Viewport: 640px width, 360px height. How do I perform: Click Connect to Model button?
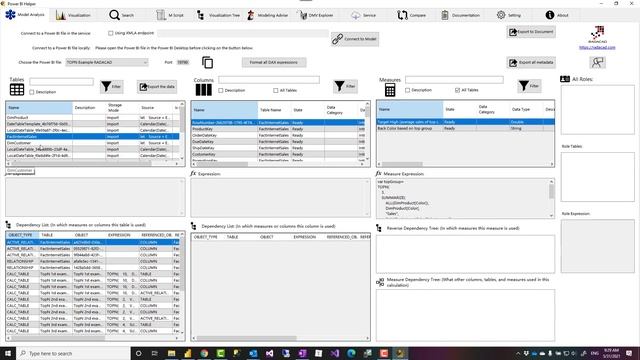coord(355,39)
